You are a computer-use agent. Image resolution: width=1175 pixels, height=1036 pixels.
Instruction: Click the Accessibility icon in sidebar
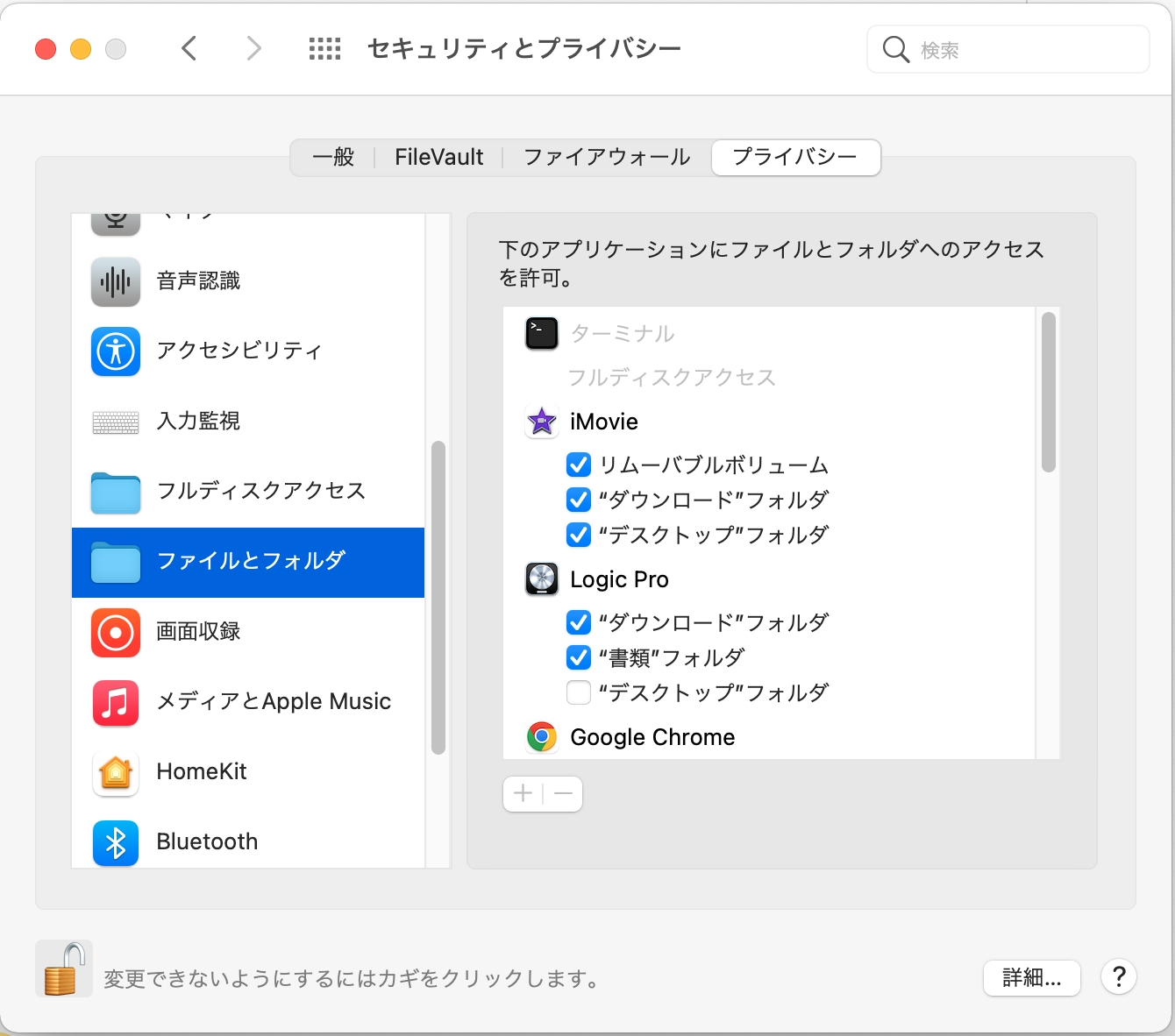116,351
